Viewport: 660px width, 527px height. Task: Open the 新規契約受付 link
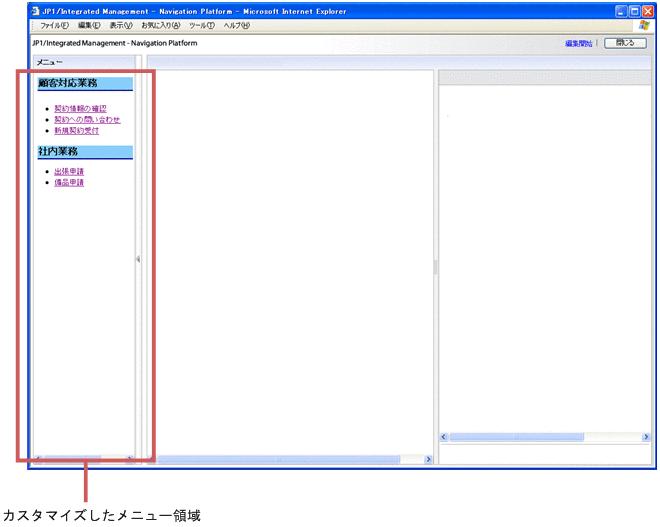coord(77,130)
